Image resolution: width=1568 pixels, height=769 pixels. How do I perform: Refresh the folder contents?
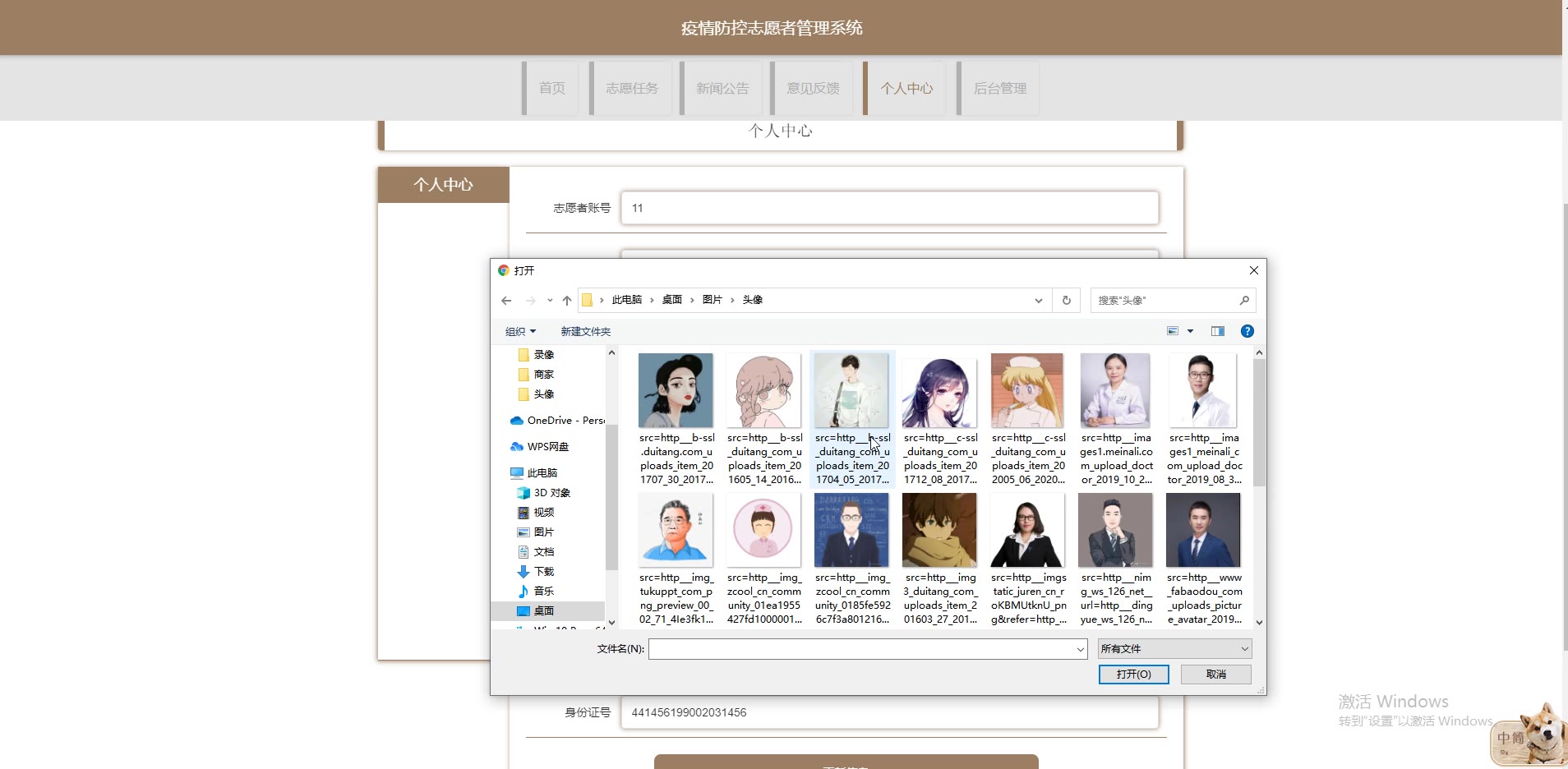[1066, 301]
